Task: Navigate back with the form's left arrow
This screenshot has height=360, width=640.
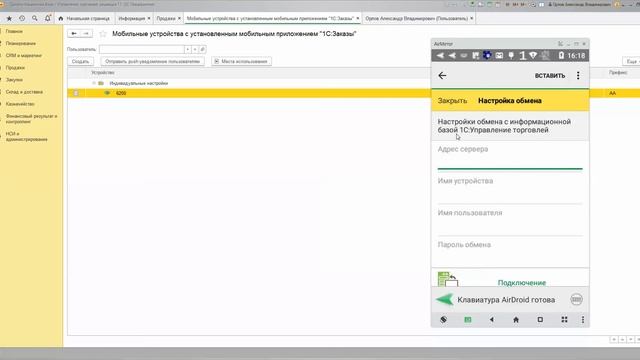Action: click(x=74, y=33)
